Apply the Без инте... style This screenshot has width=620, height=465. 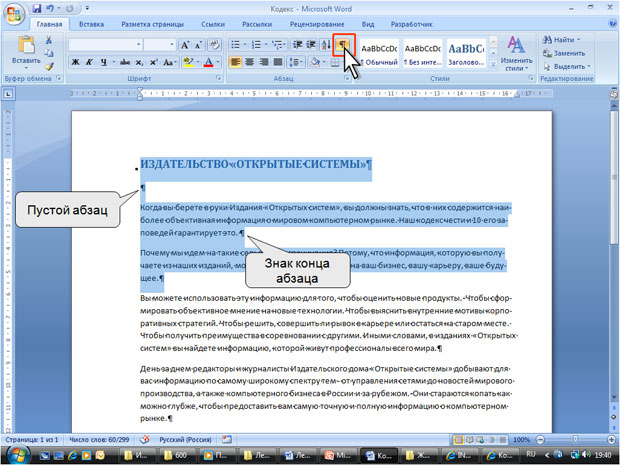[x=422, y=53]
